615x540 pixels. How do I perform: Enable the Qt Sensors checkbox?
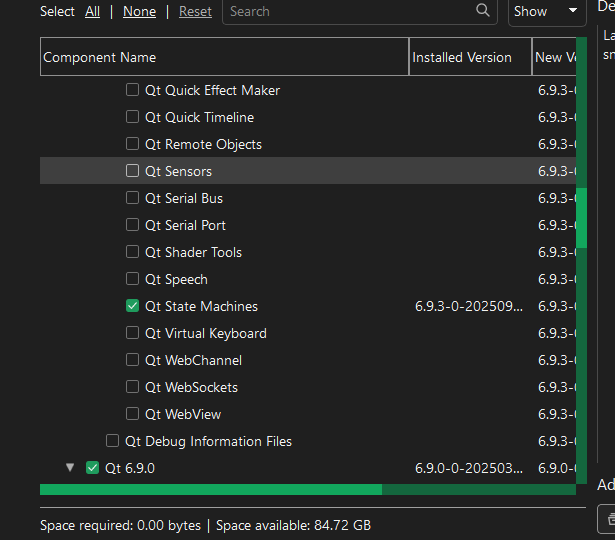coord(133,171)
